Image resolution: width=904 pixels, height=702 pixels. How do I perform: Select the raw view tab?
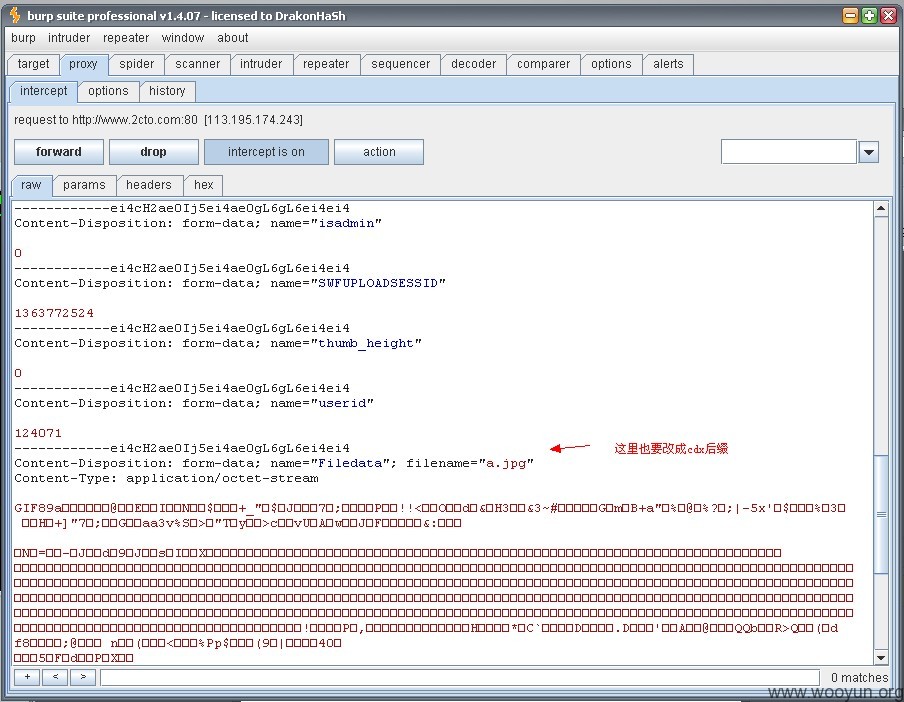pyautogui.click(x=32, y=185)
